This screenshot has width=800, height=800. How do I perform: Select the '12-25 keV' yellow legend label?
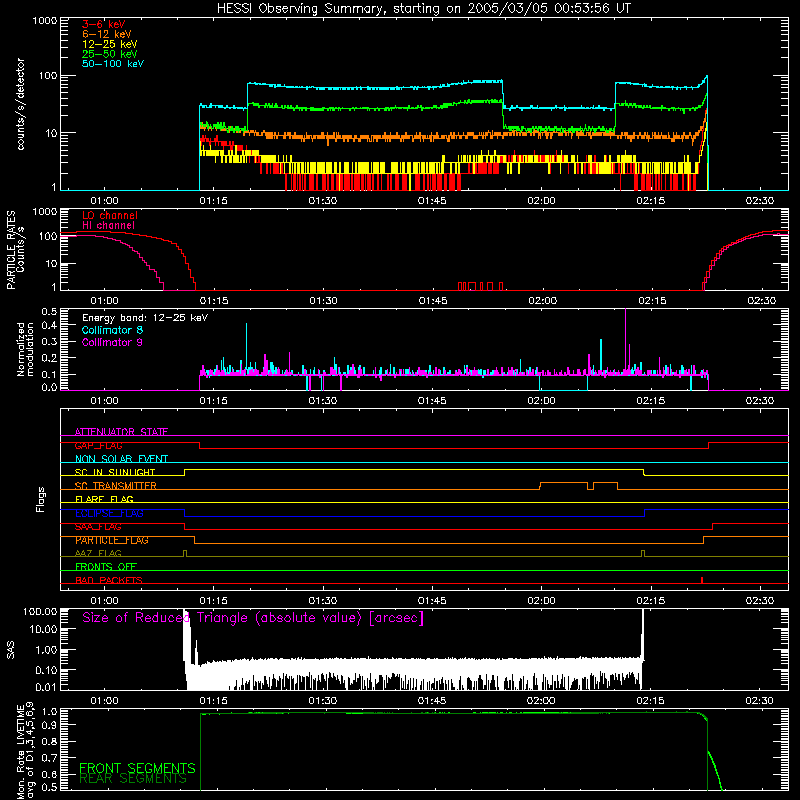[110, 44]
